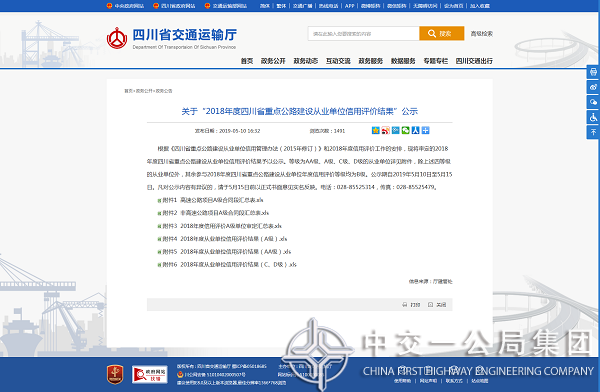Click the 关闭 close button below the article
Viewport: 600px width, 392px height.
coord(437,305)
